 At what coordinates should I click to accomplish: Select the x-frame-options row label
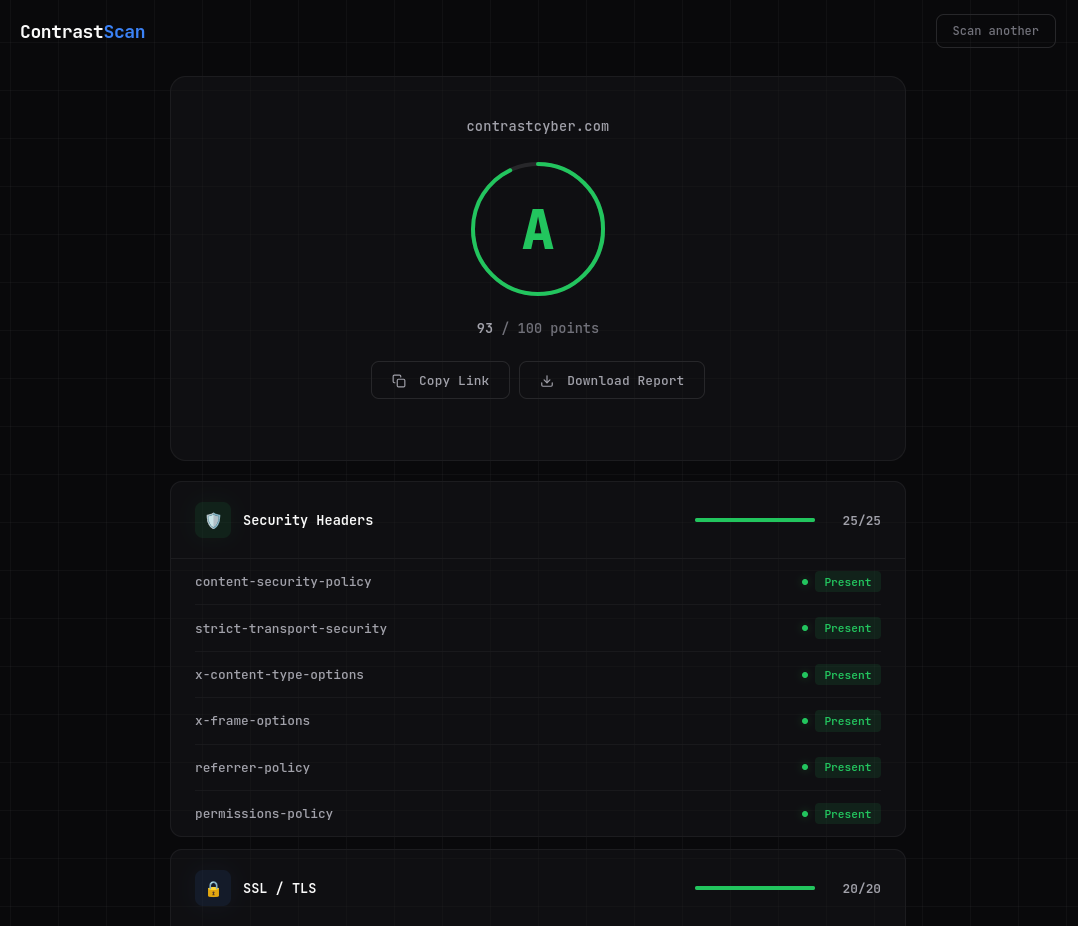point(252,720)
